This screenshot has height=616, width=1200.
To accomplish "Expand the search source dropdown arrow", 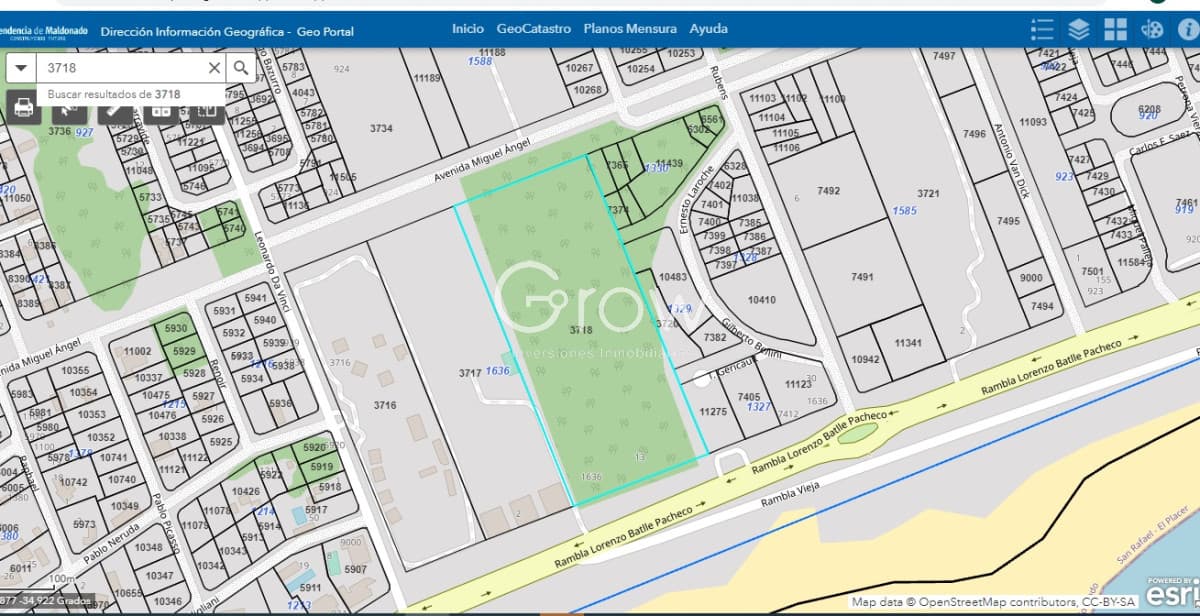I will point(21,68).
